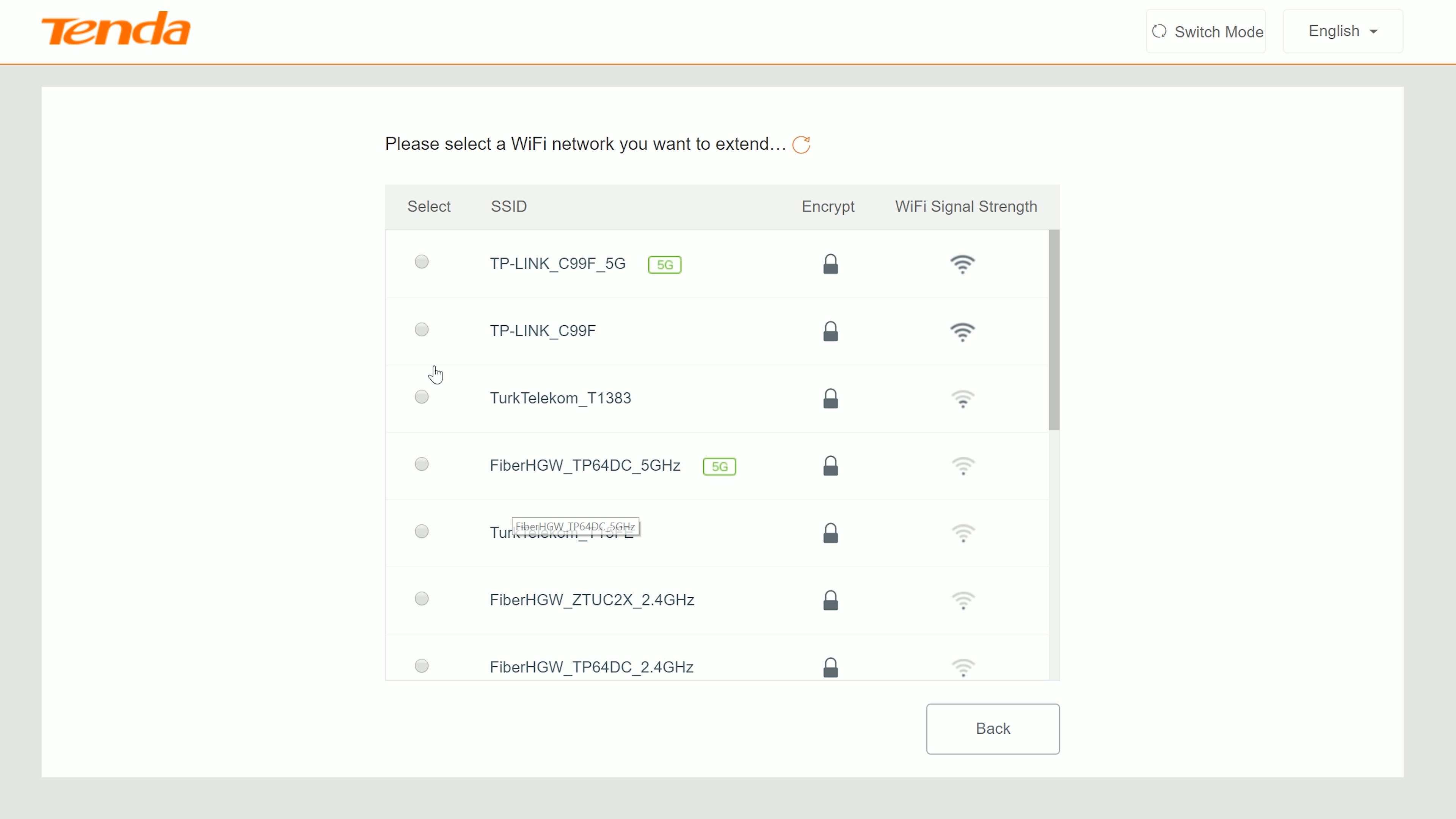This screenshot has height=819, width=1456.
Task: Click the FiberHGW_TP64DC_2.4GHz network name
Action: (591, 667)
